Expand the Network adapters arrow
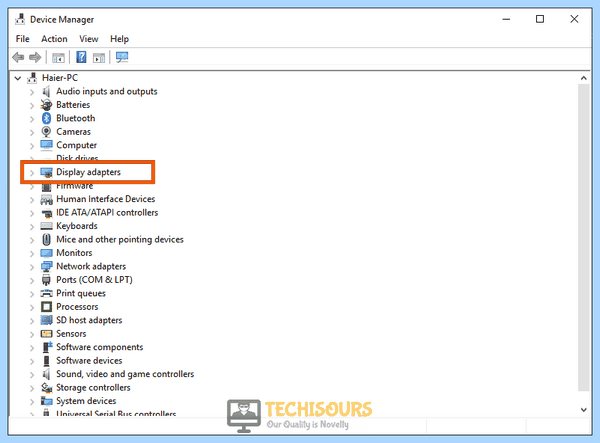 click(32, 267)
